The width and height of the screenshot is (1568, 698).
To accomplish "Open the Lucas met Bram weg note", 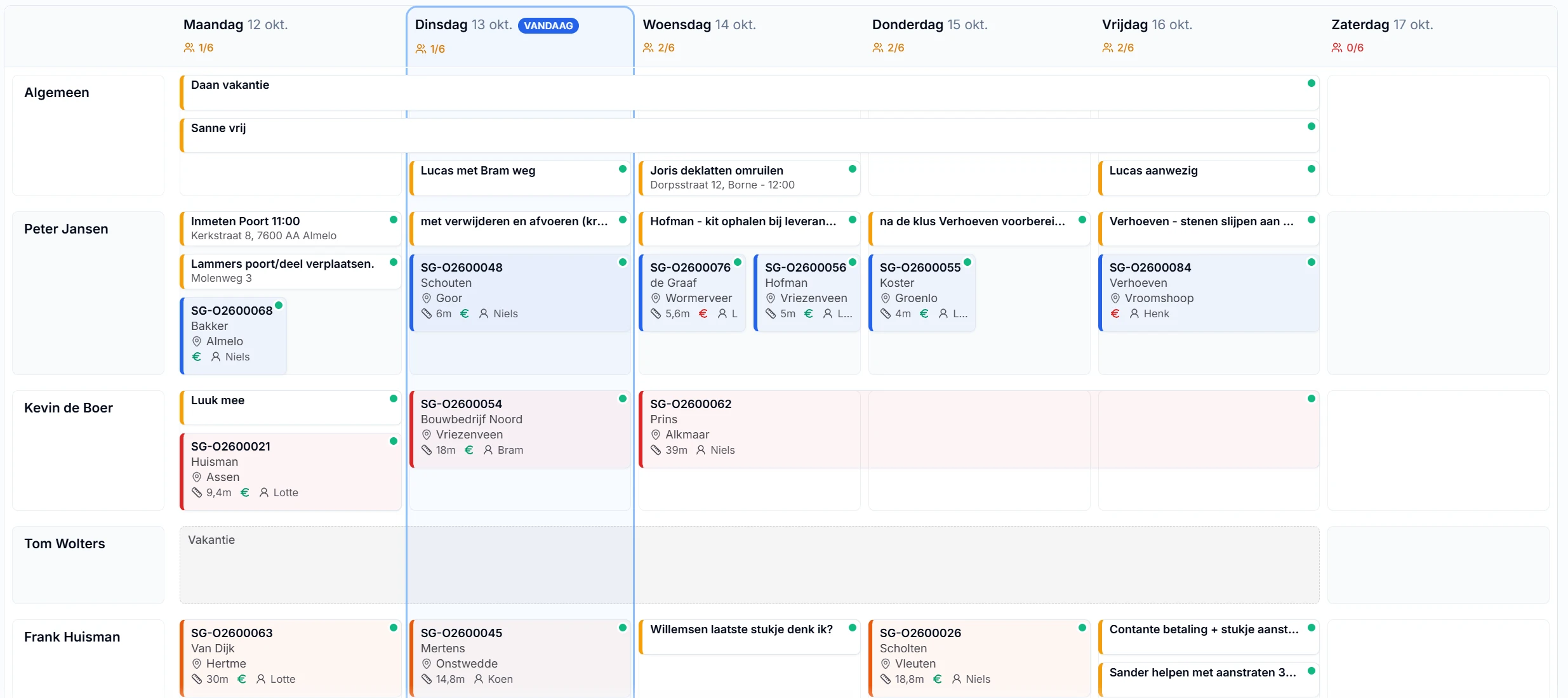I will coord(520,178).
